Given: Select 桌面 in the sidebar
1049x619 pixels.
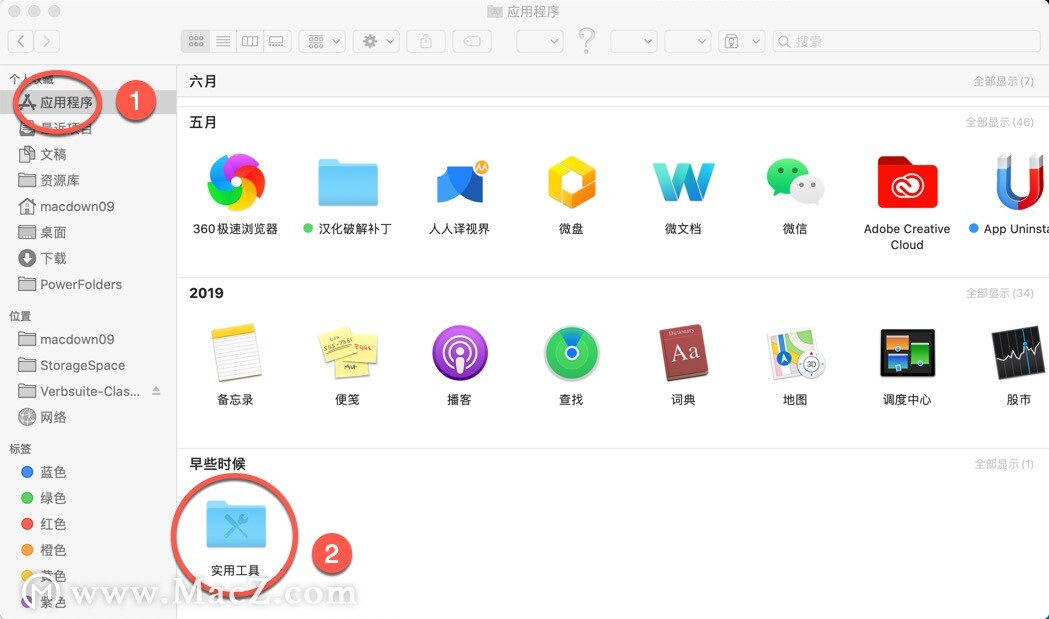Looking at the screenshot, I should (88, 233).
